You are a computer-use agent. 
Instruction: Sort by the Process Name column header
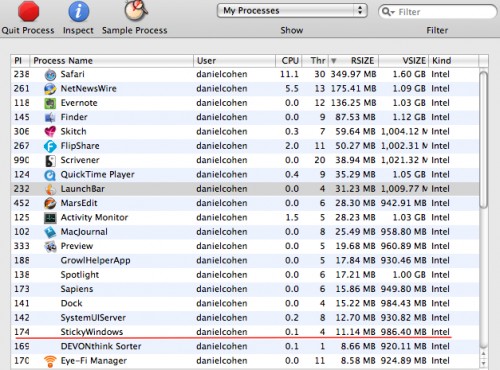click(112, 61)
